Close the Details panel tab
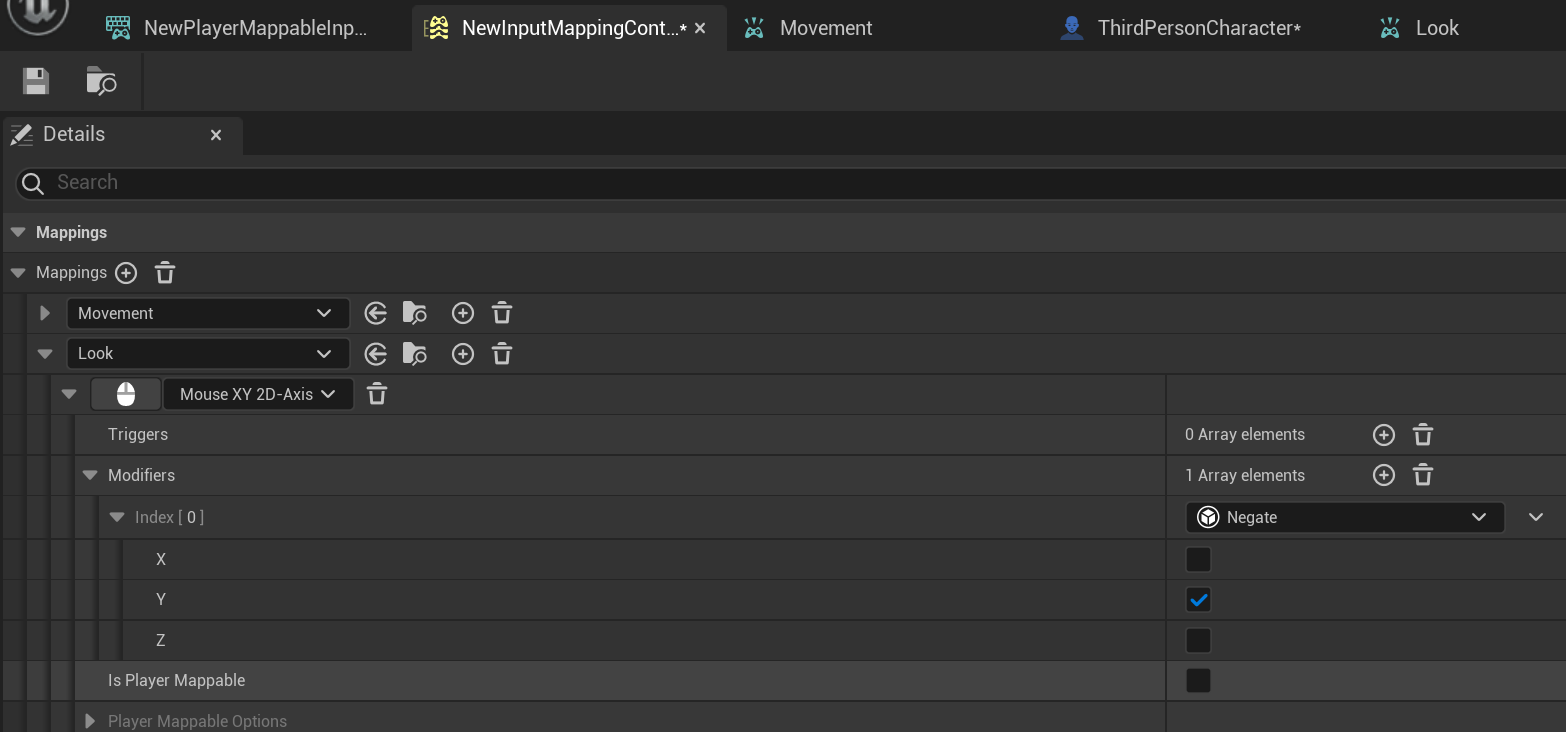 [x=216, y=135]
